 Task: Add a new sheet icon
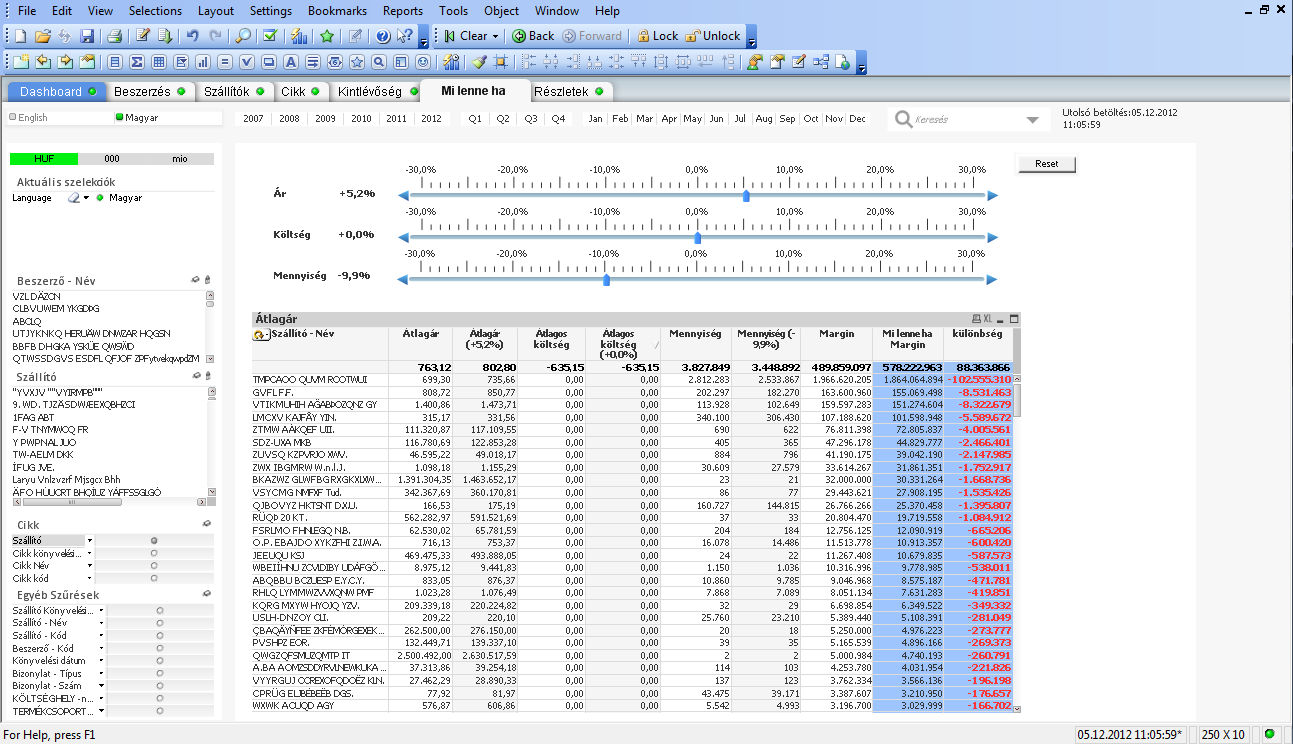[20, 62]
